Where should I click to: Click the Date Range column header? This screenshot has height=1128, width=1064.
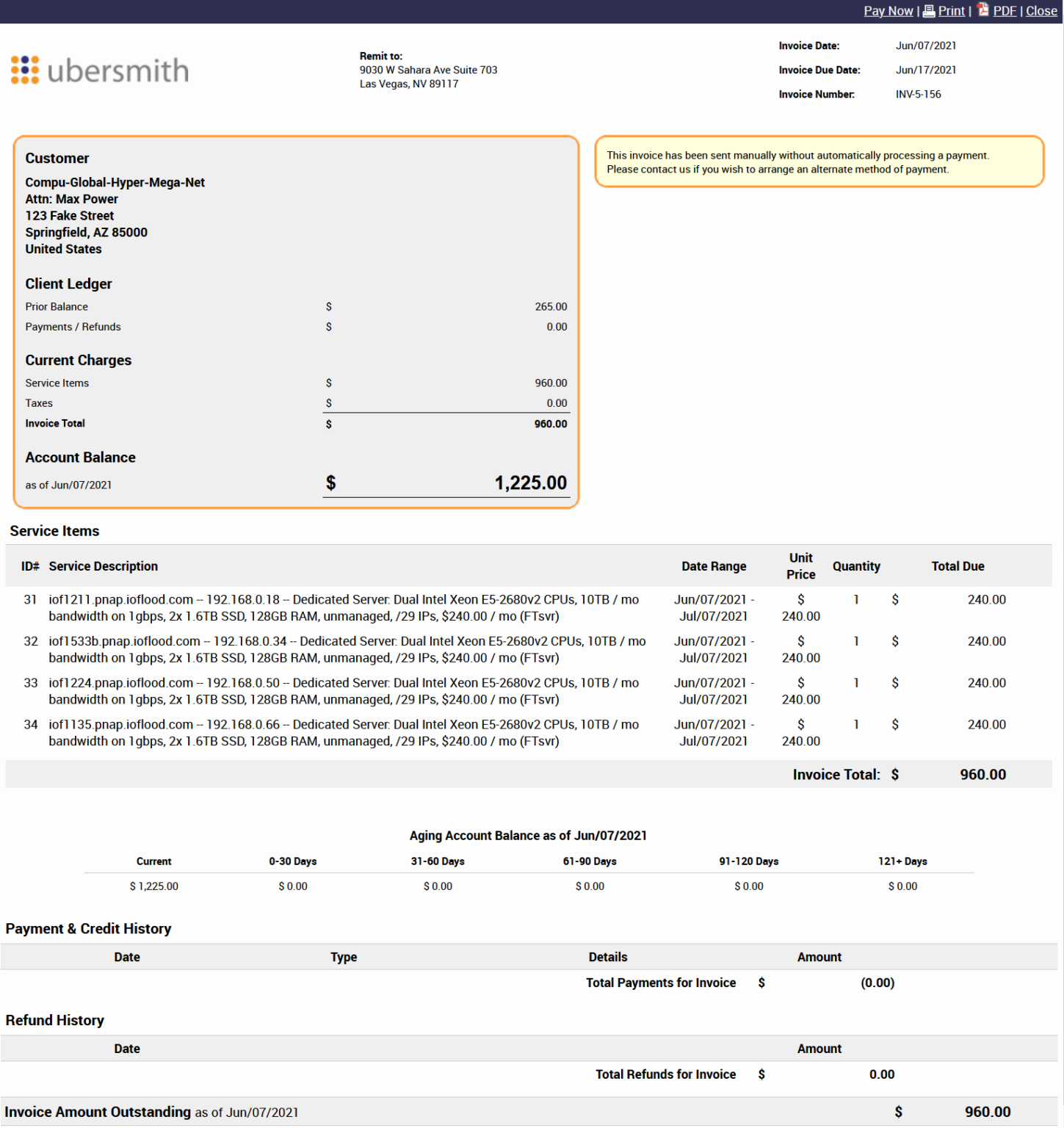(x=714, y=566)
